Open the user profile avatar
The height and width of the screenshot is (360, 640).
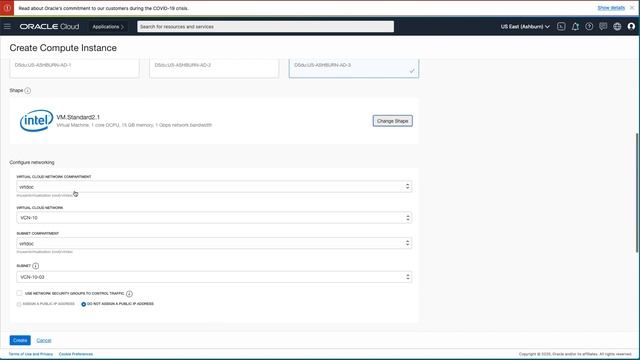click(631, 27)
